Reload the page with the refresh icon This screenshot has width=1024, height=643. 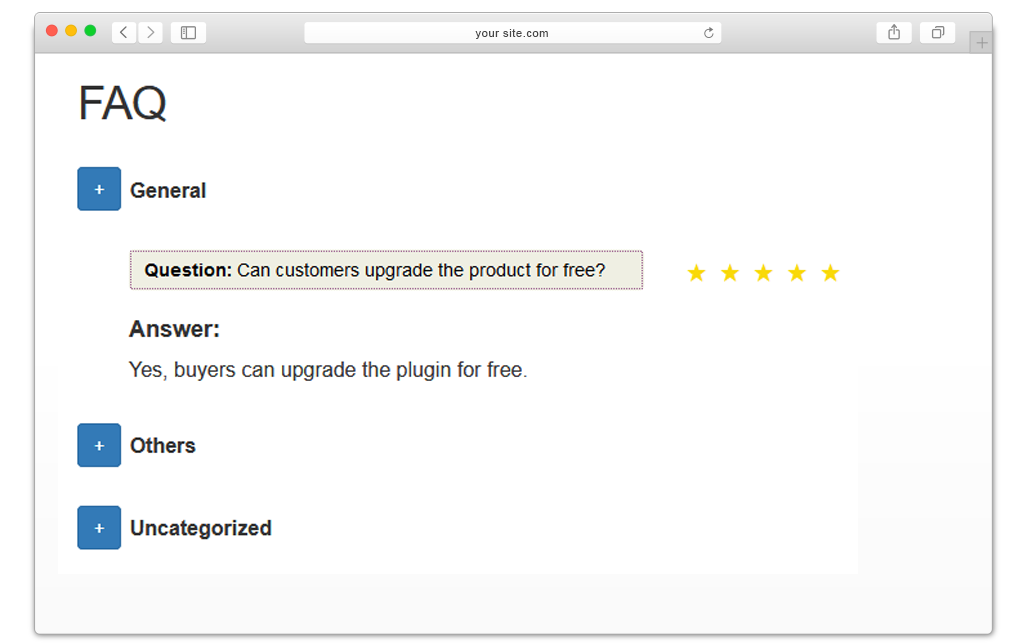tap(709, 33)
